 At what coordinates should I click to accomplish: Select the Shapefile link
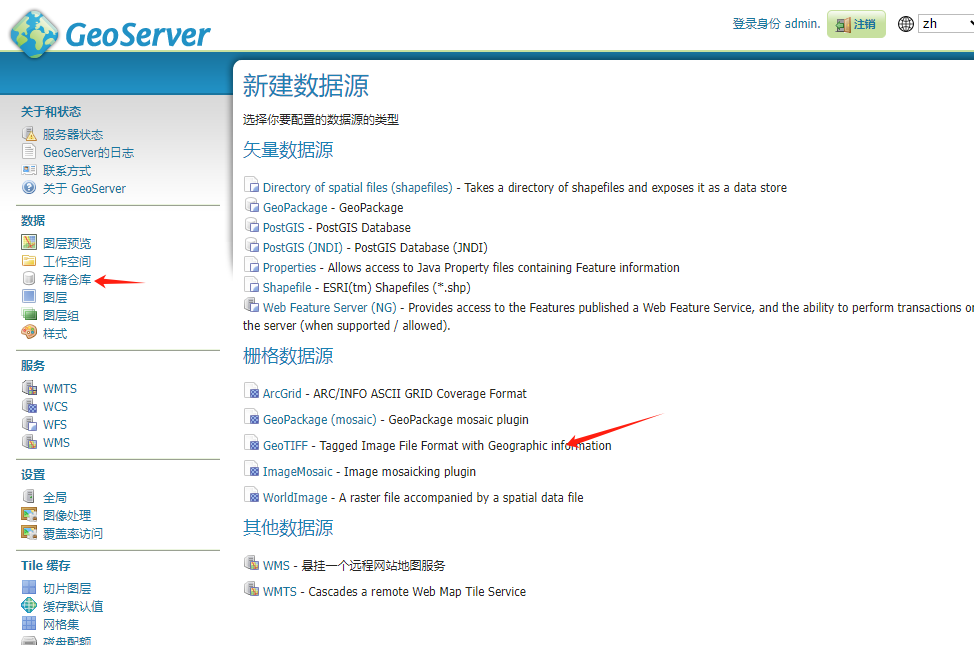tap(287, 287)
